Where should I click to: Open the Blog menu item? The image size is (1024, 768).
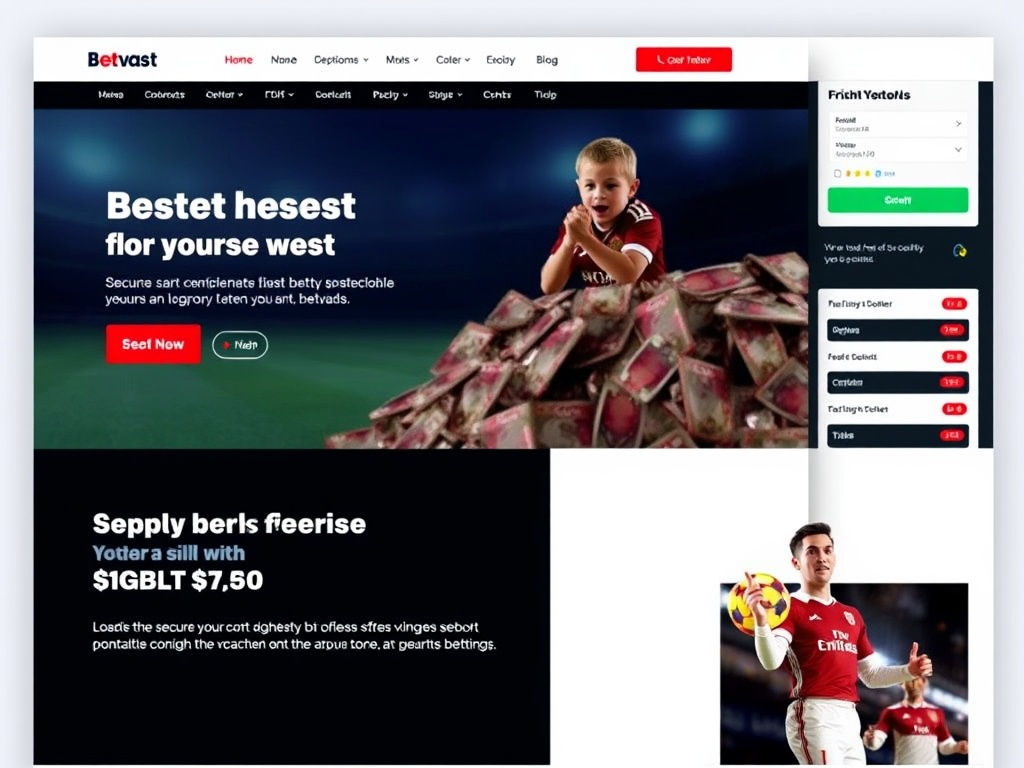(x=547, y=59)
